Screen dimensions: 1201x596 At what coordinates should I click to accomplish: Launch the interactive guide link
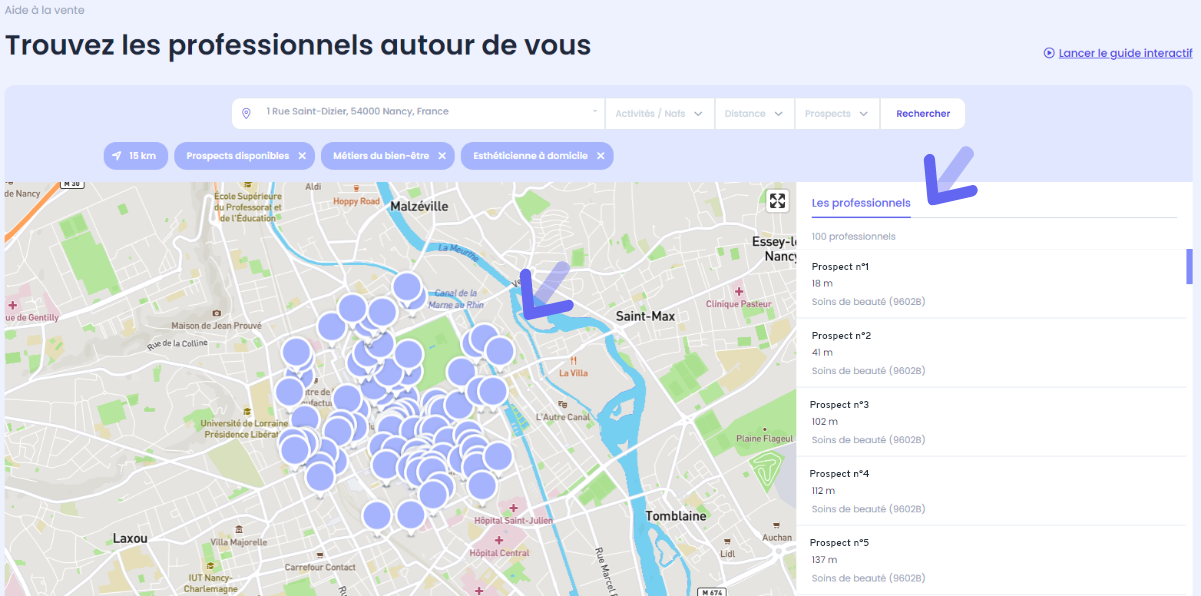point(1125,53)
